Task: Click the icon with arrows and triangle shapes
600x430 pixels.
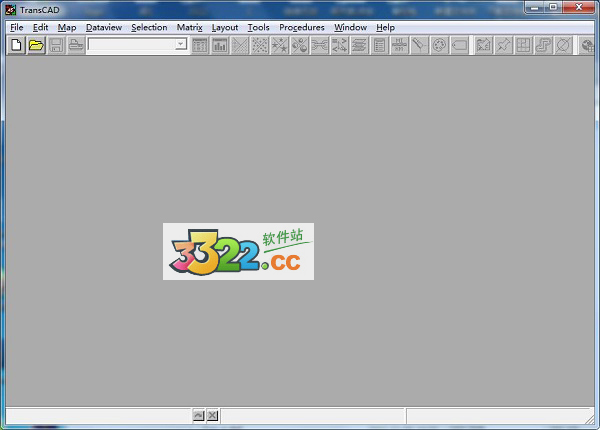Action: (x=339, y=46)
